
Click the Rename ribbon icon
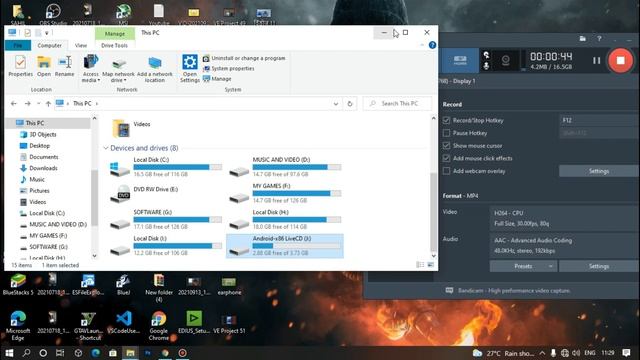(64, 66)
